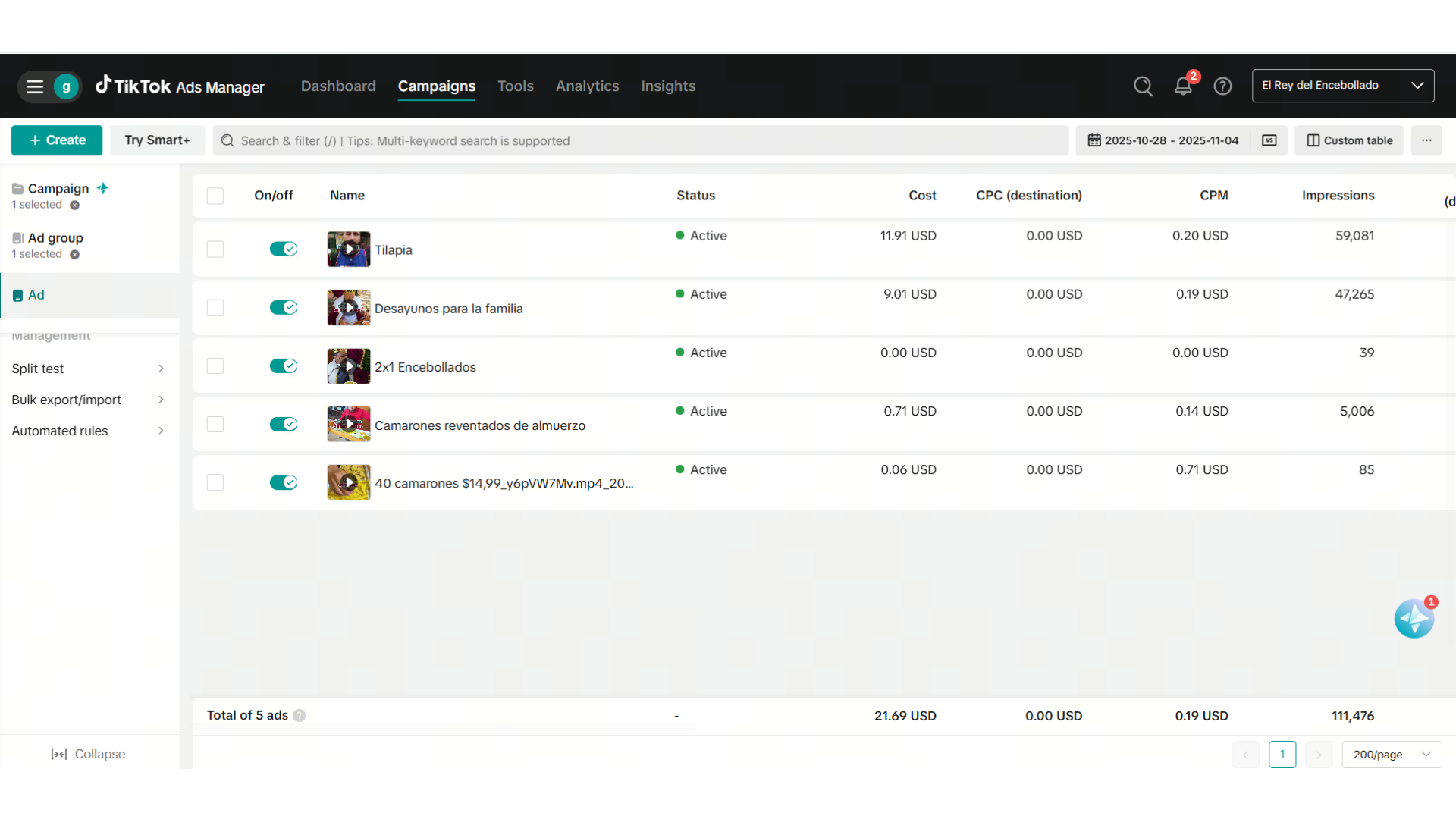The width and height of the screenshot is (1456, 819).
Task: Go to the Dashboard tab
Action: click(x=338, y=86)
